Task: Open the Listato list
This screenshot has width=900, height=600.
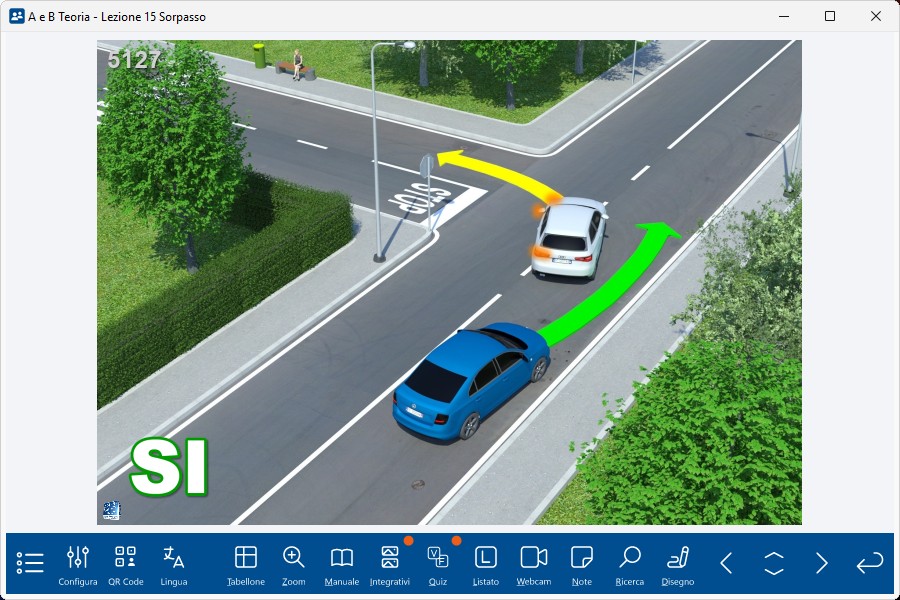Action: click(486, 563)
